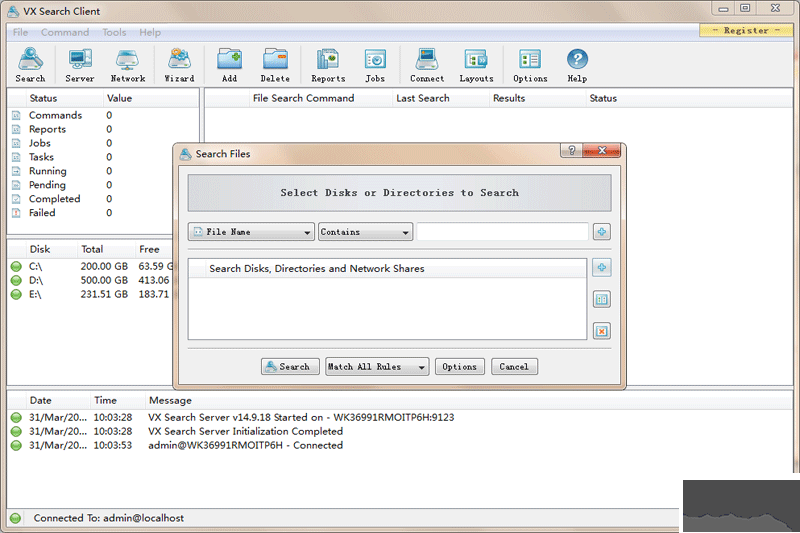The width and height of the screenshot is (800, 533).
Task: Click the Register button
Action: (x=746, y=31)
